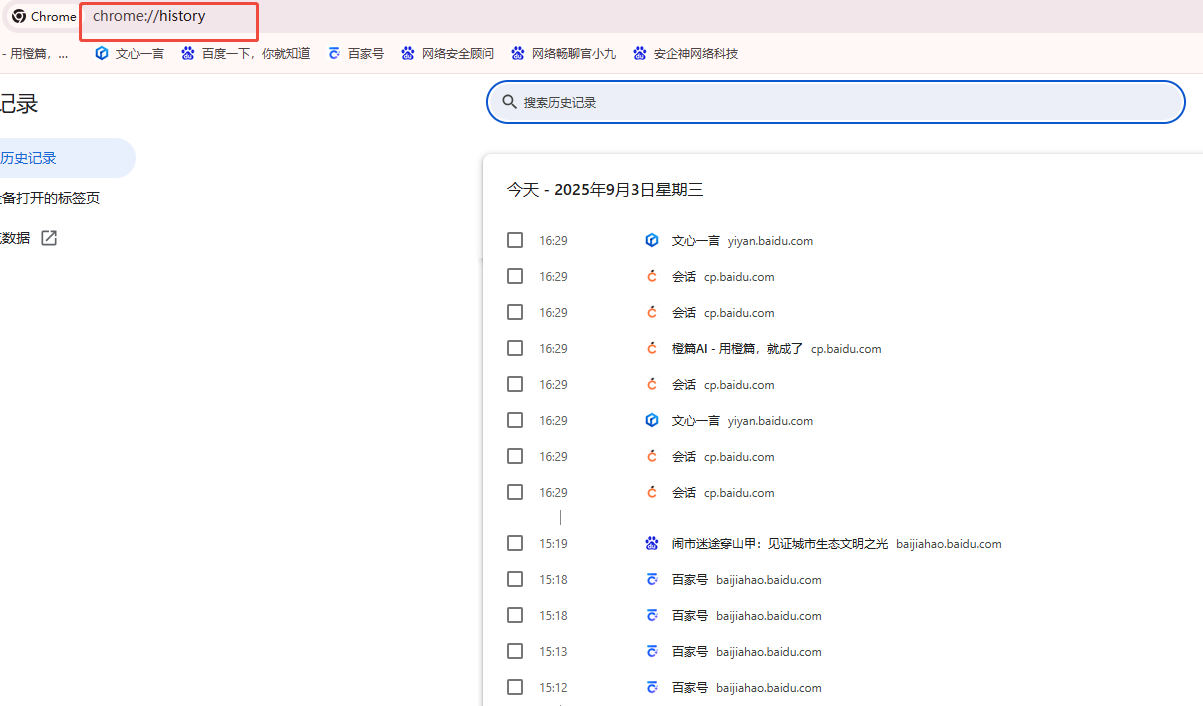The height and width of the screenshot is (706, 1203).
Task: Click the 百度一下 paw bookmark icon
Action: 188,54
